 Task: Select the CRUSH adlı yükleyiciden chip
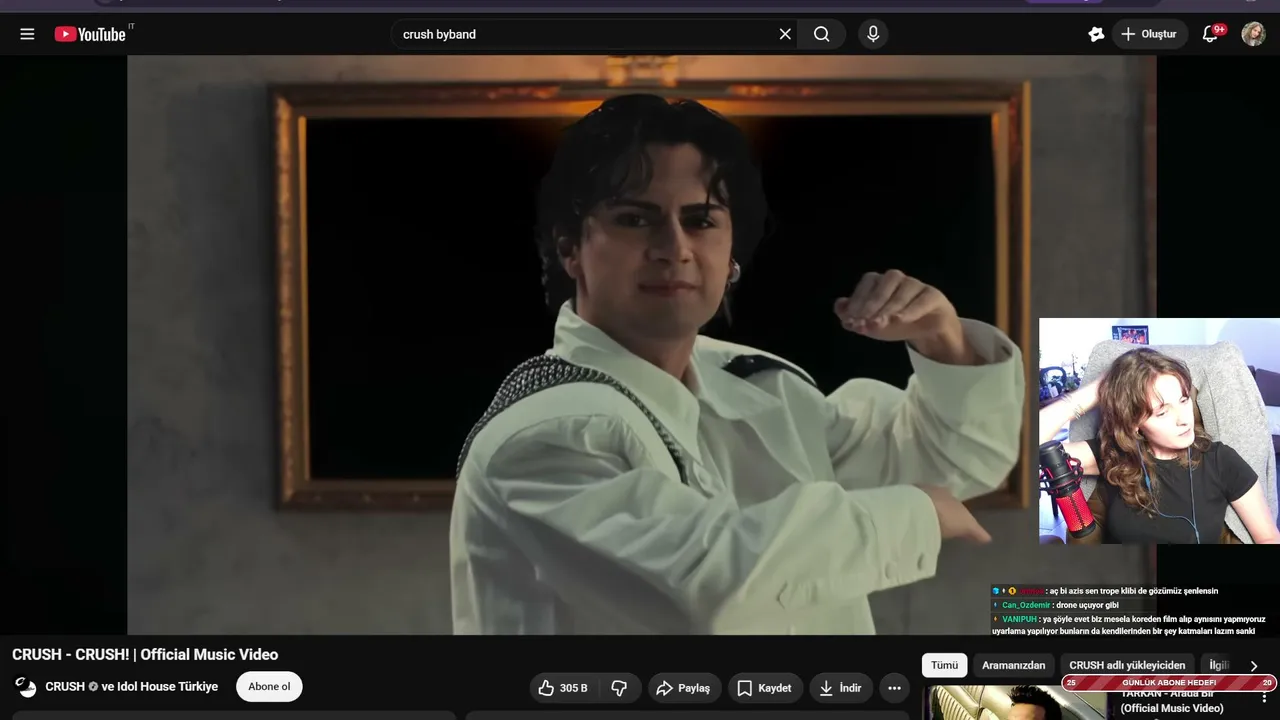pos(1127,665)
